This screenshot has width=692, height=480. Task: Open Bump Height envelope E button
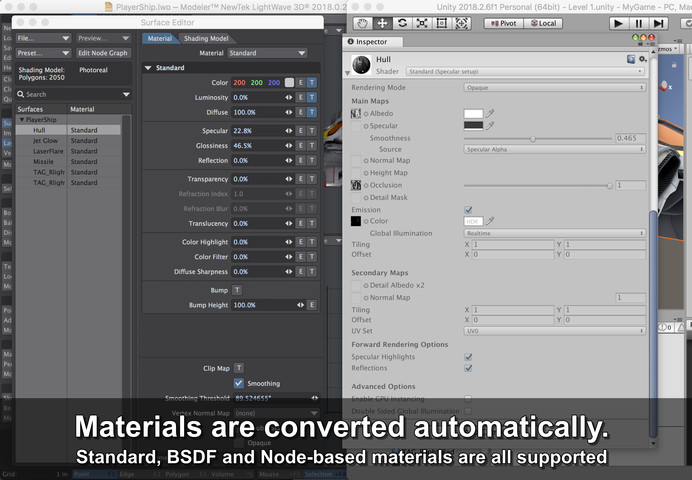[x=312, y=305]
